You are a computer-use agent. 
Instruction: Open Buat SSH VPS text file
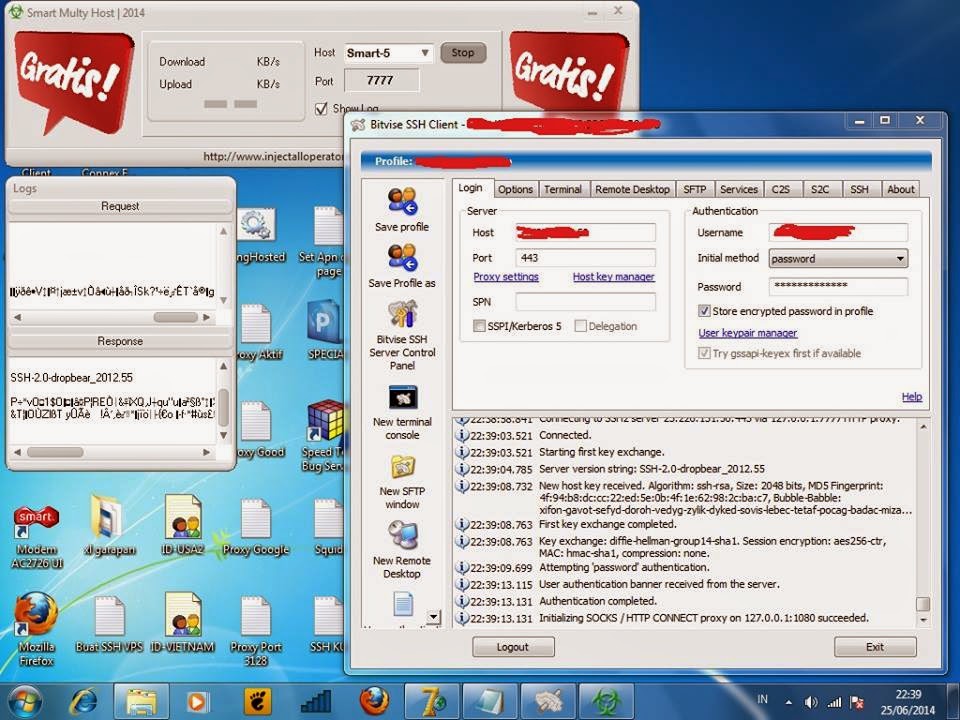[110, 623]
